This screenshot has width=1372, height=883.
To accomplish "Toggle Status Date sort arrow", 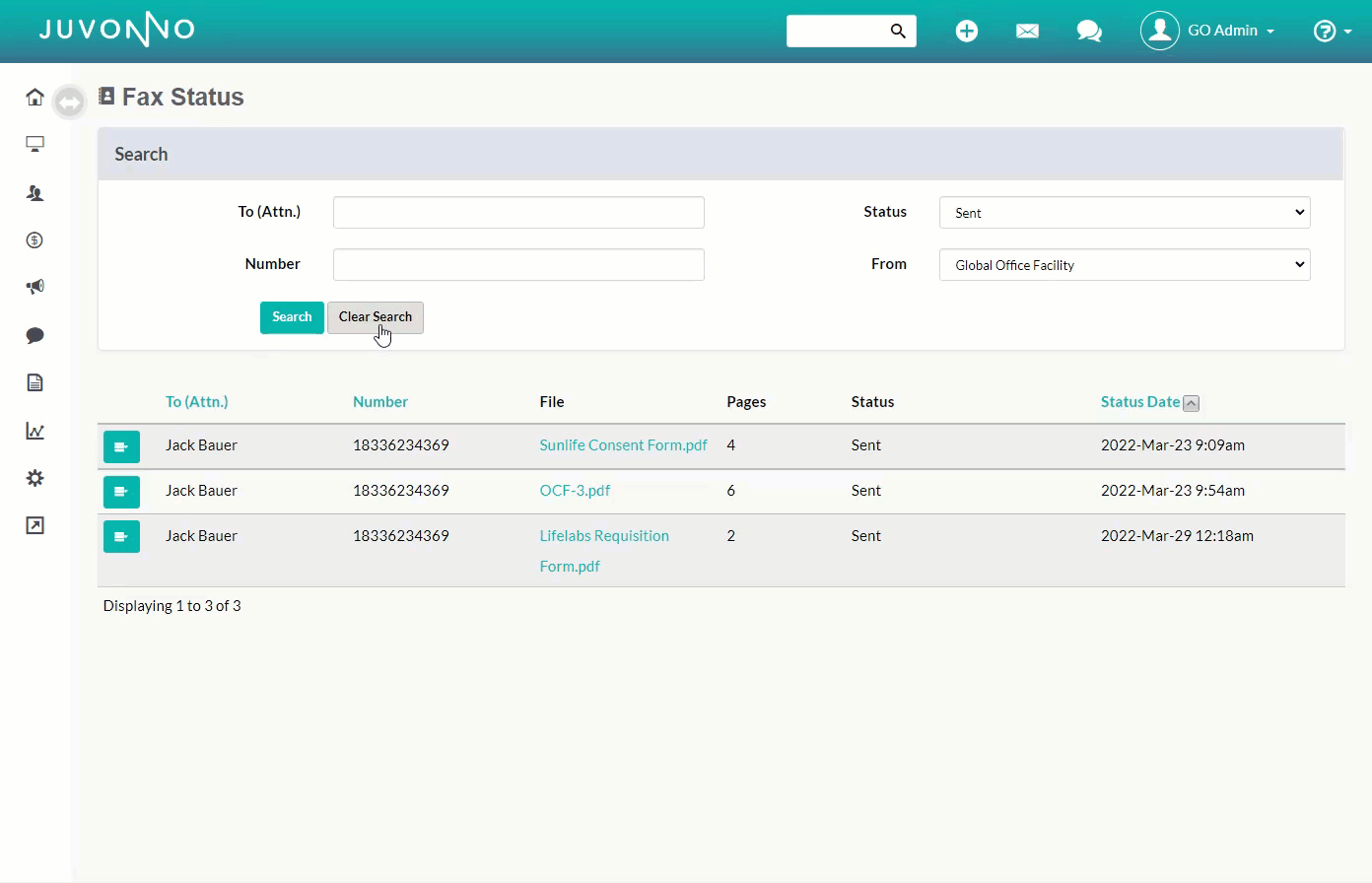I will click(x=1191, y=403).
